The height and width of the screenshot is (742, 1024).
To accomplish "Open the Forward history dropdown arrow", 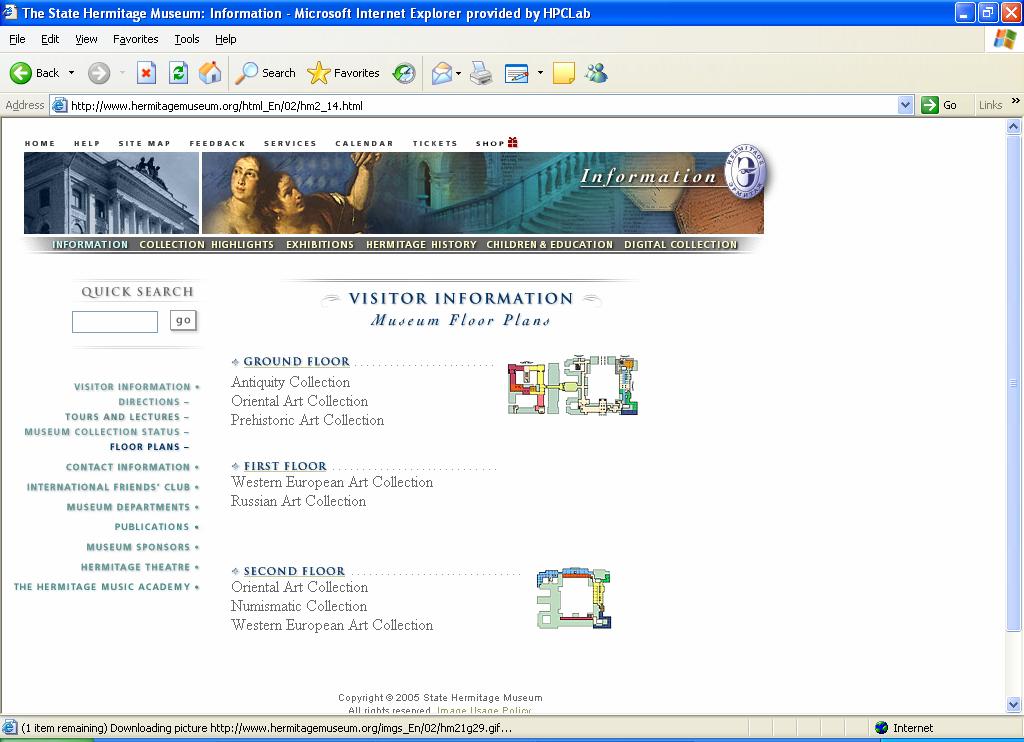I will click(x=122, y=73).
